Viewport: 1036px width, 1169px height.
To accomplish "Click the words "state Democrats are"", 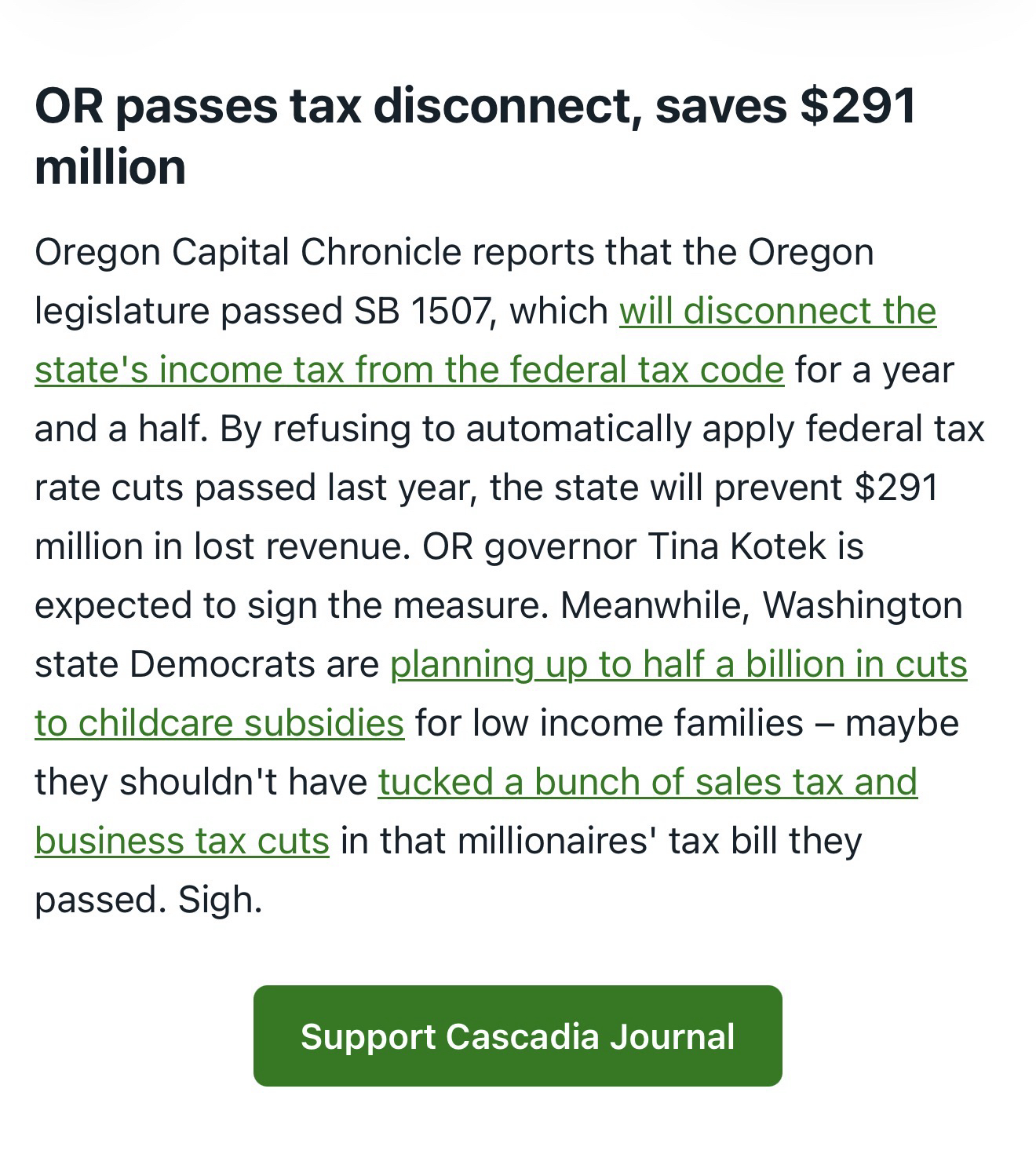I will pyautogui.click(x=206, y=665).
